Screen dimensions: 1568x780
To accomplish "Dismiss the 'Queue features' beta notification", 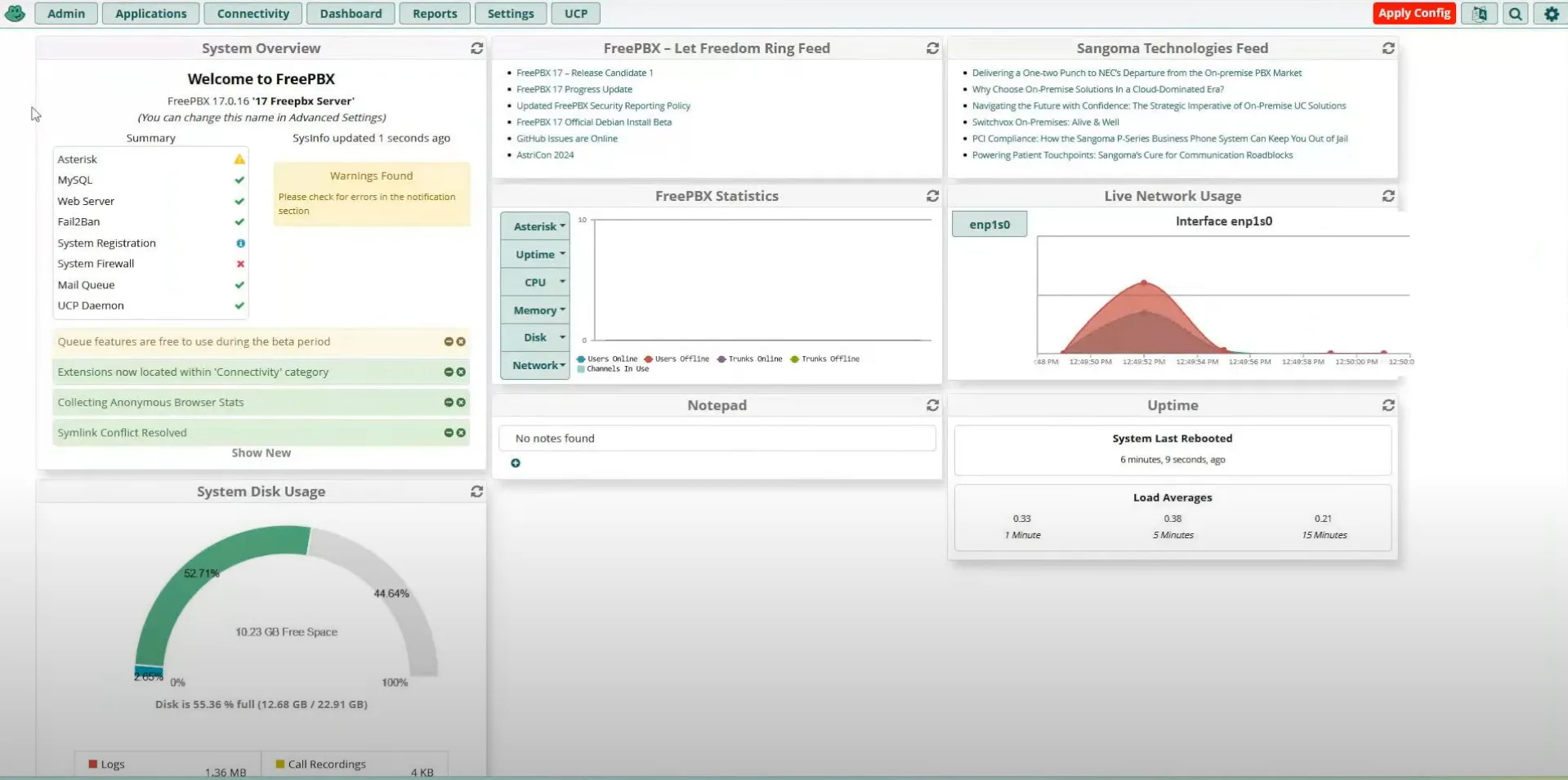I will click(x=461, y=341).
